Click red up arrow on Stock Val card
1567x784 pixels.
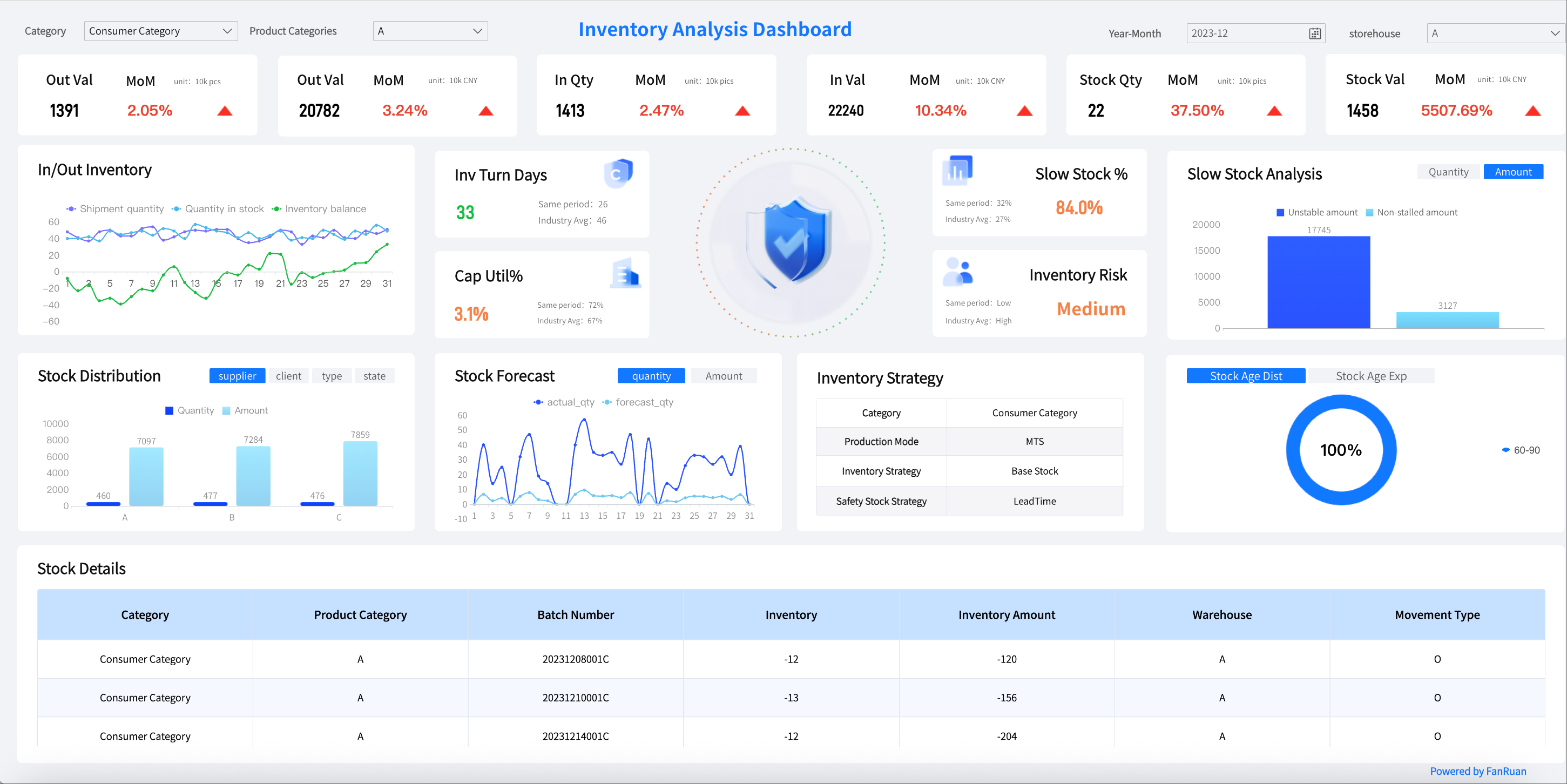click(x=1532, y=111)
